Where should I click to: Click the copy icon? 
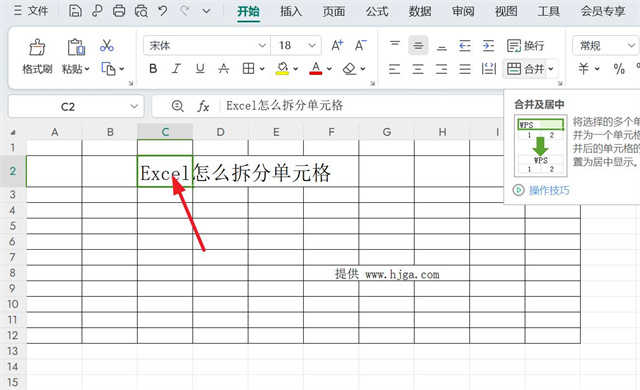click(x=108, y=69)
